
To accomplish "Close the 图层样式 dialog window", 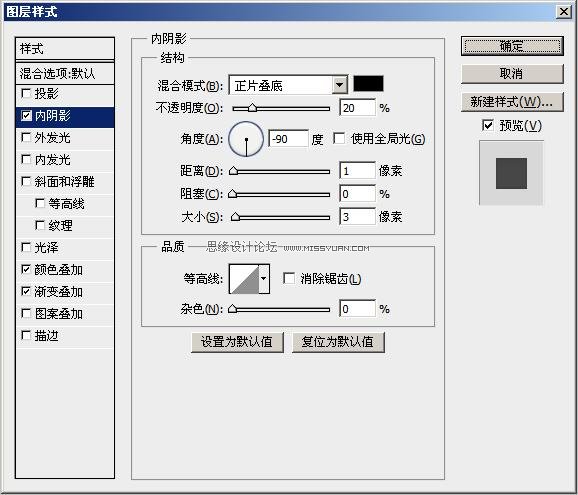I will coord(564,12).
